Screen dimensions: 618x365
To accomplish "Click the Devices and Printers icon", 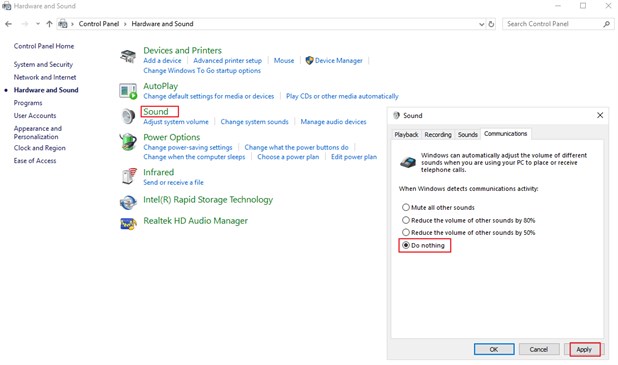I will click(128, 56).
